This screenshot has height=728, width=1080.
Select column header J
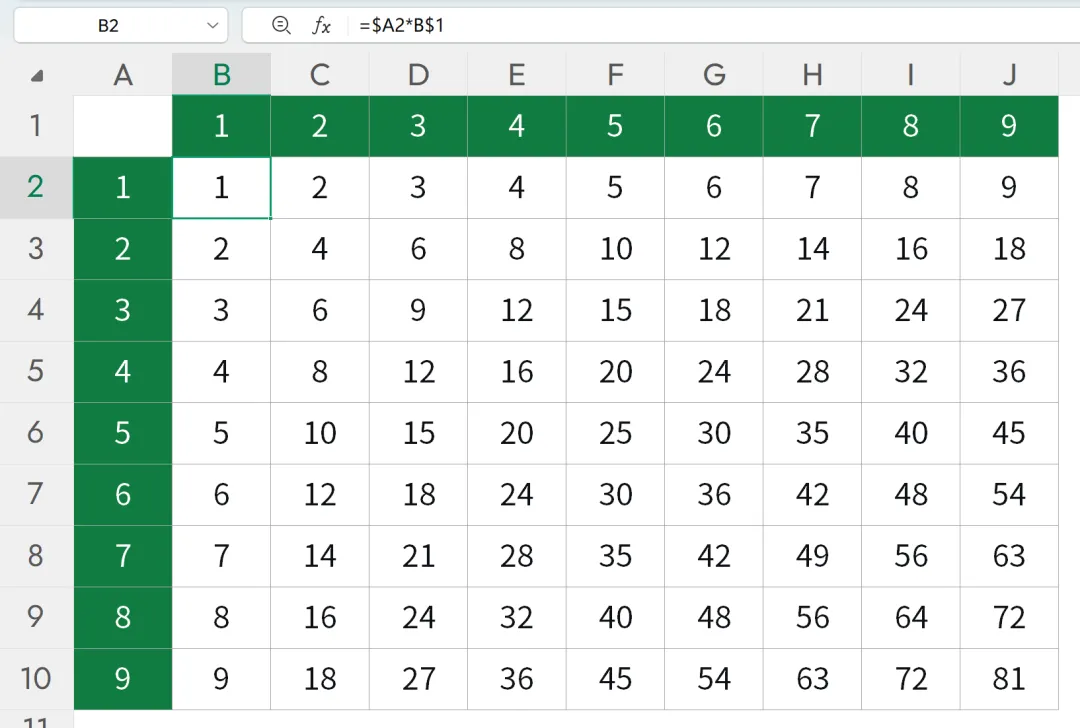pos(1009,74)
